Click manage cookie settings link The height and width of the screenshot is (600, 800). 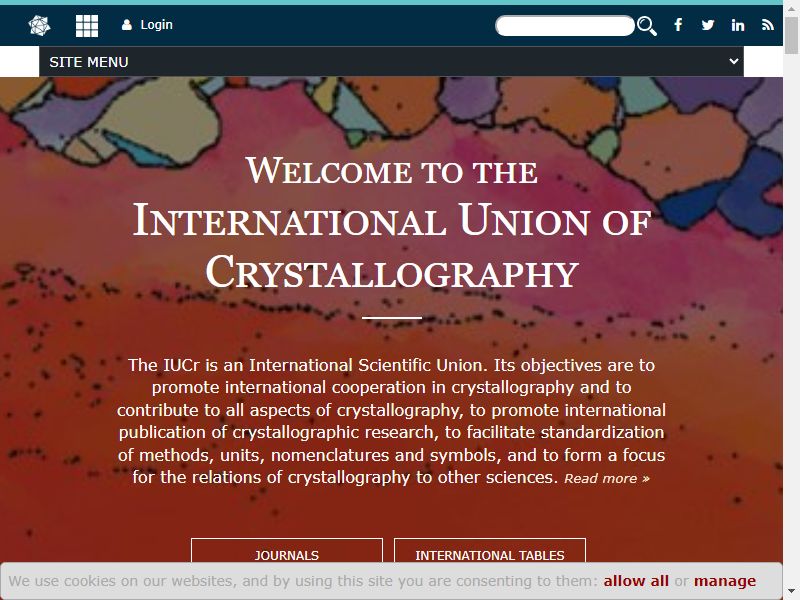pyautogui.click(x=724, y=581)
